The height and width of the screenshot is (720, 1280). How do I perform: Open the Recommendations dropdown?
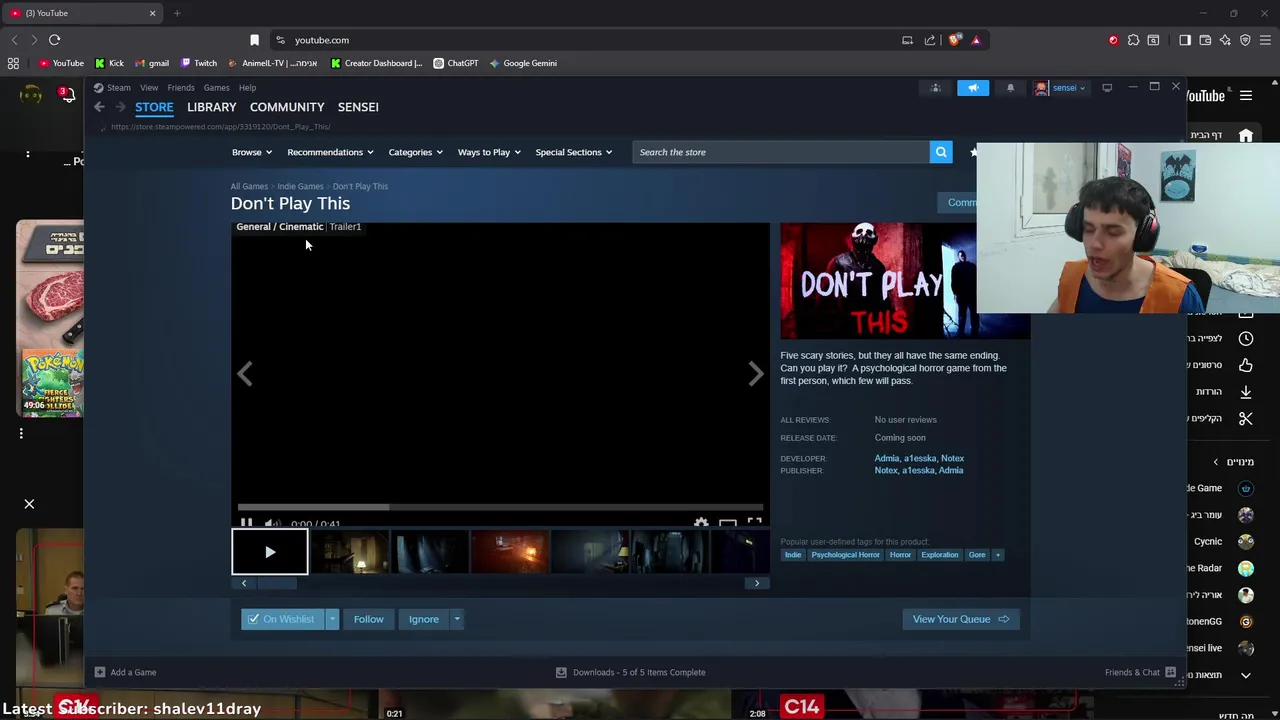coord(330,152)
